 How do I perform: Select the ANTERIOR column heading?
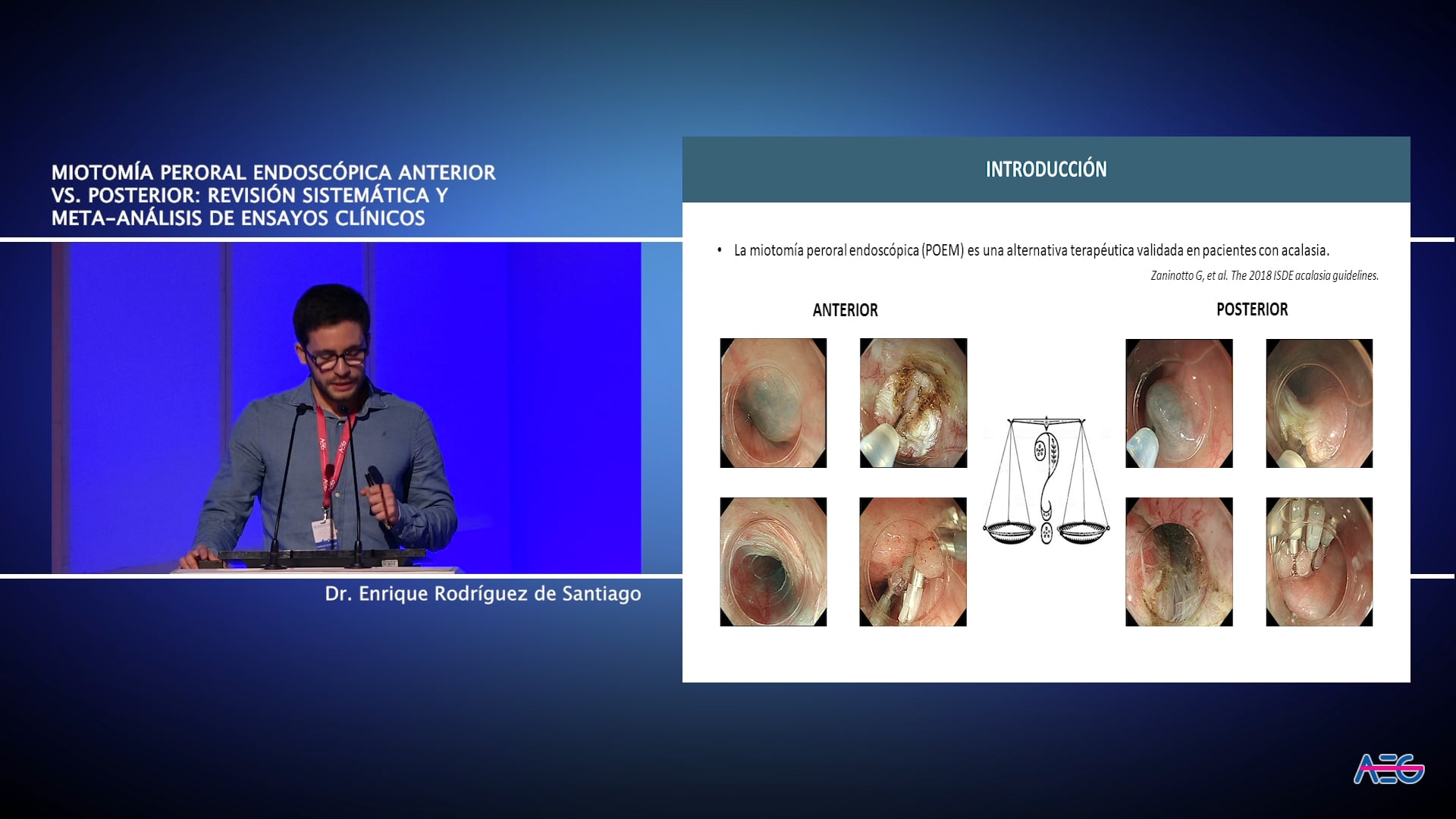pyautogui.click(x=844, y=309)
